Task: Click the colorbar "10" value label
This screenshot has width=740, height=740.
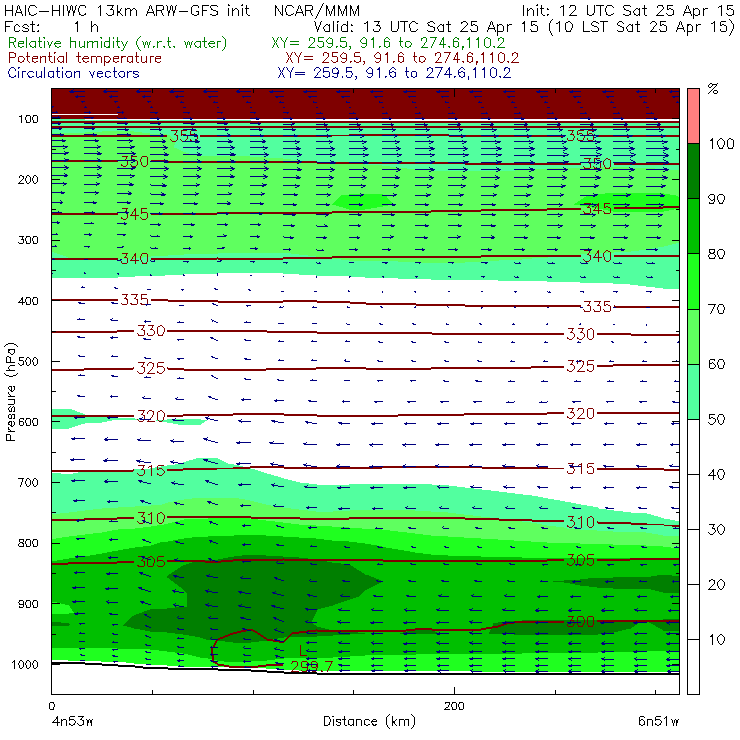Action: 716,639
